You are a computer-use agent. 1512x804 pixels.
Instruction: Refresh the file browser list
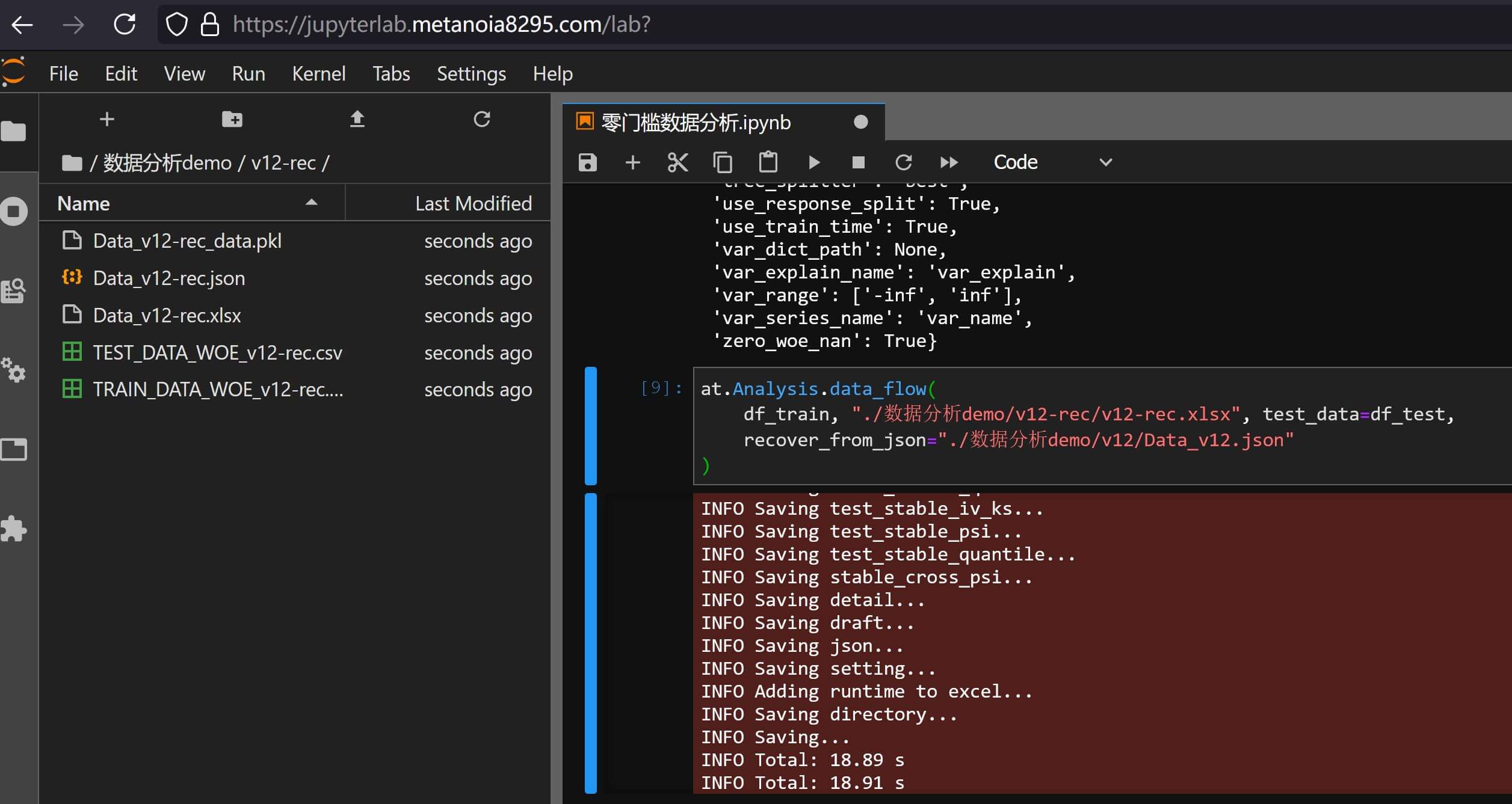point(481,119)
